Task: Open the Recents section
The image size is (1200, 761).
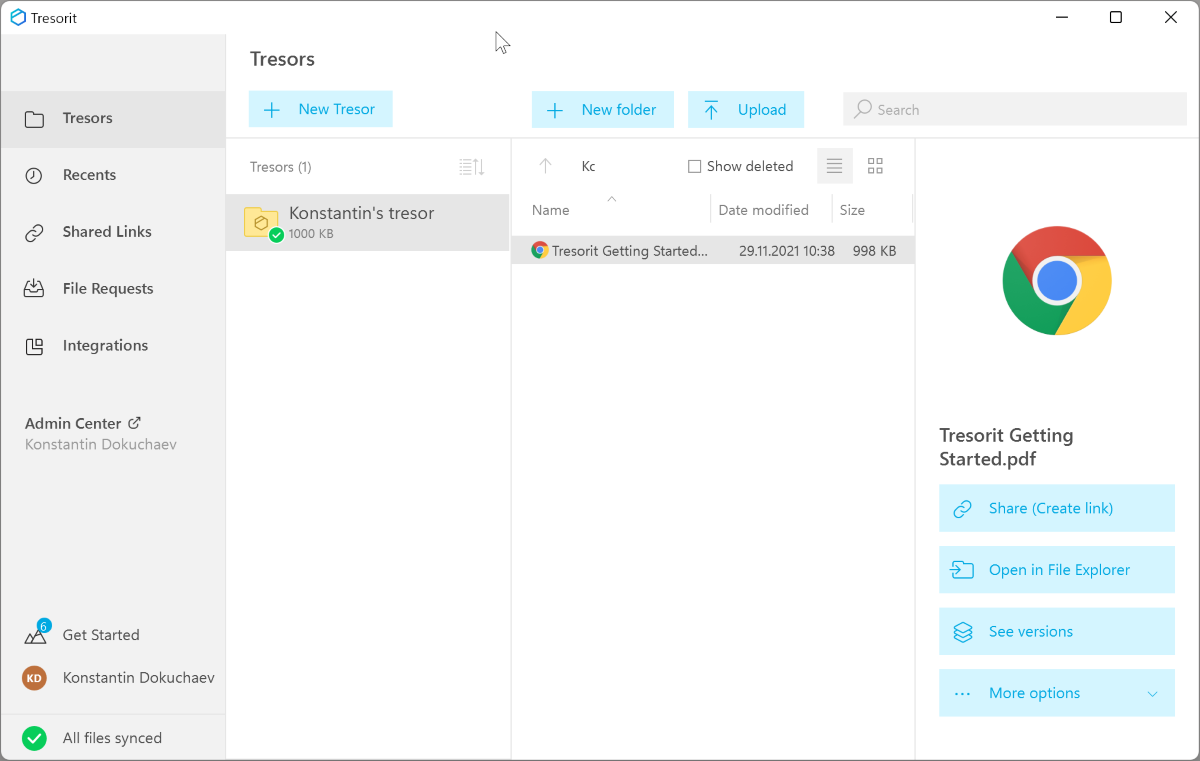Action: [x=112, y=175]
